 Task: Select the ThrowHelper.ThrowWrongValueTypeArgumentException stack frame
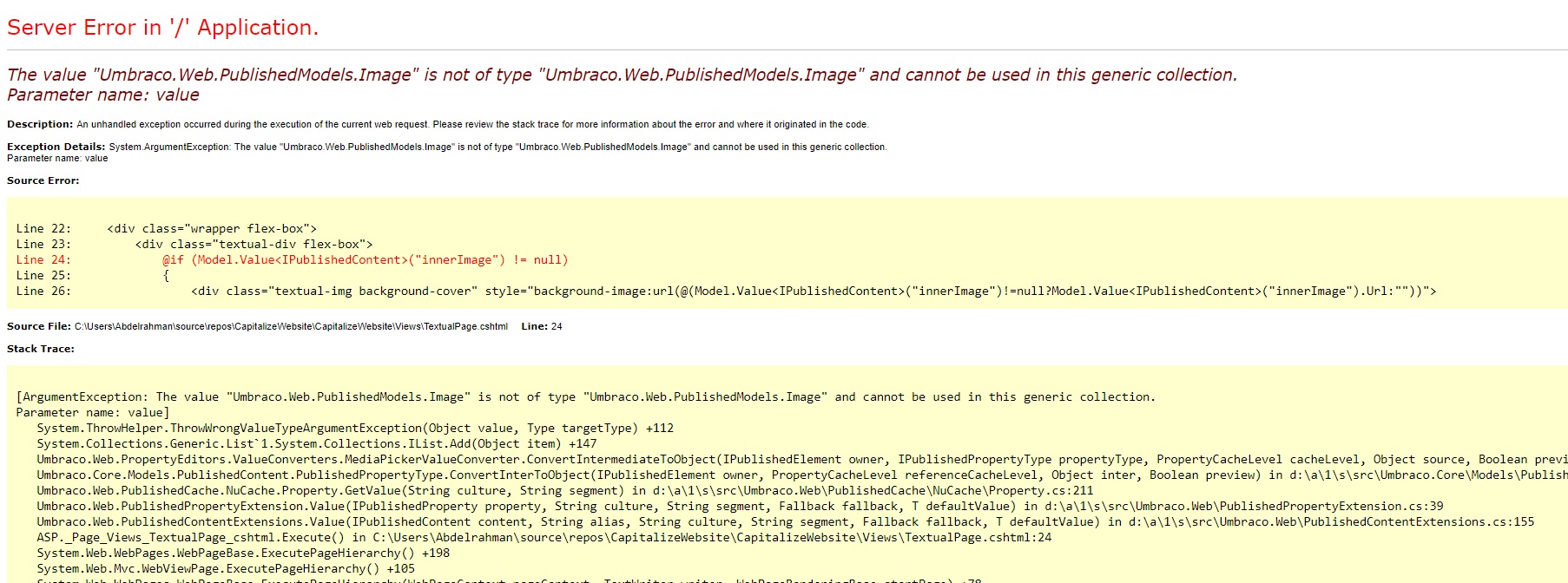click(x=355, y=429)
